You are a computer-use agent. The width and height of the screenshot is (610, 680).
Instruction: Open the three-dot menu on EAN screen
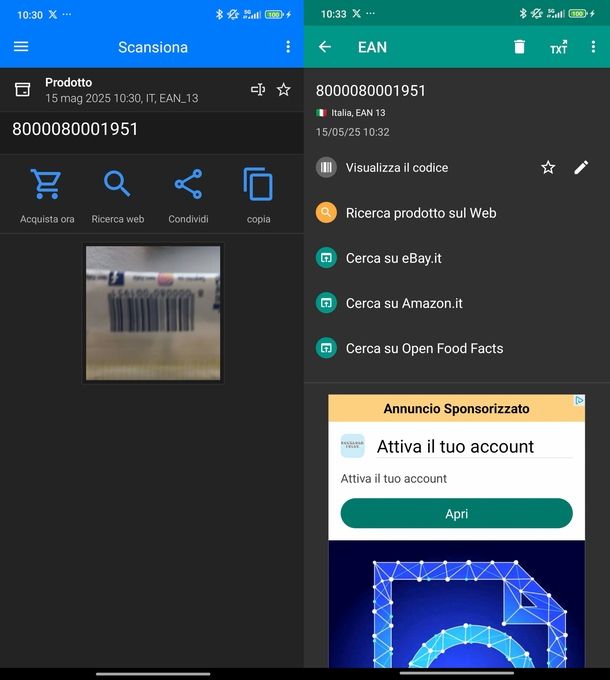click(x=593, y=47)
